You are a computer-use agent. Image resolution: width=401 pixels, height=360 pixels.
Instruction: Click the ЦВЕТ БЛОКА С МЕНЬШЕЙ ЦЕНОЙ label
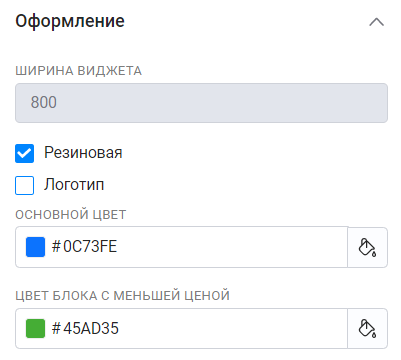122,296
